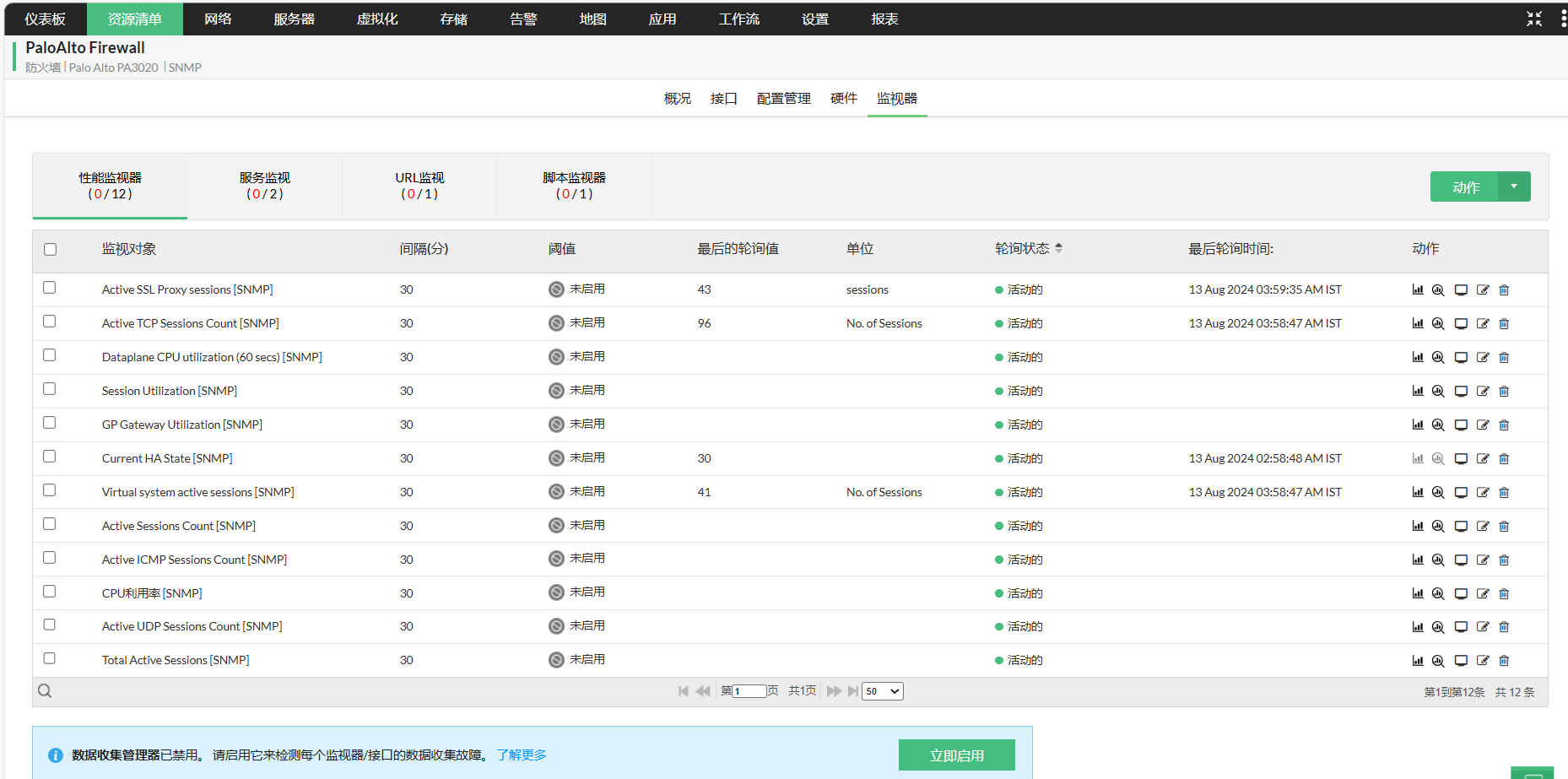Check the select-all checkbox in table header
The height and width of the screenshot is (779, 1568).
click(x=50, y=249)
